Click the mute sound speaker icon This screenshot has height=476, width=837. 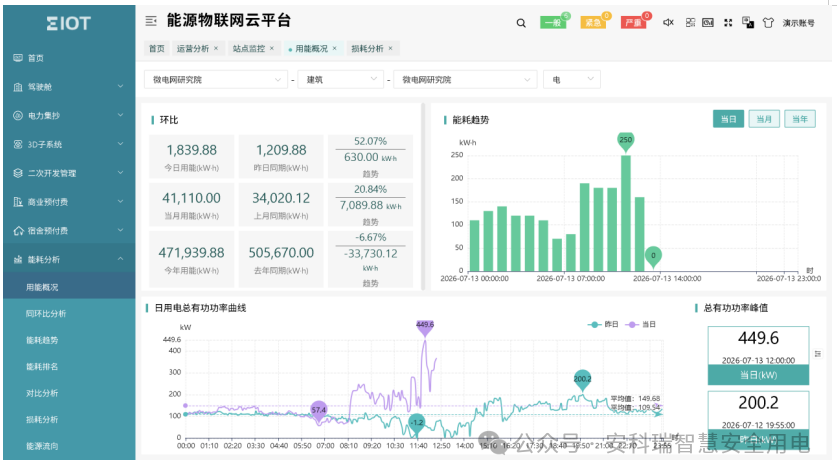pyautogui.click(x=668, y=22)
